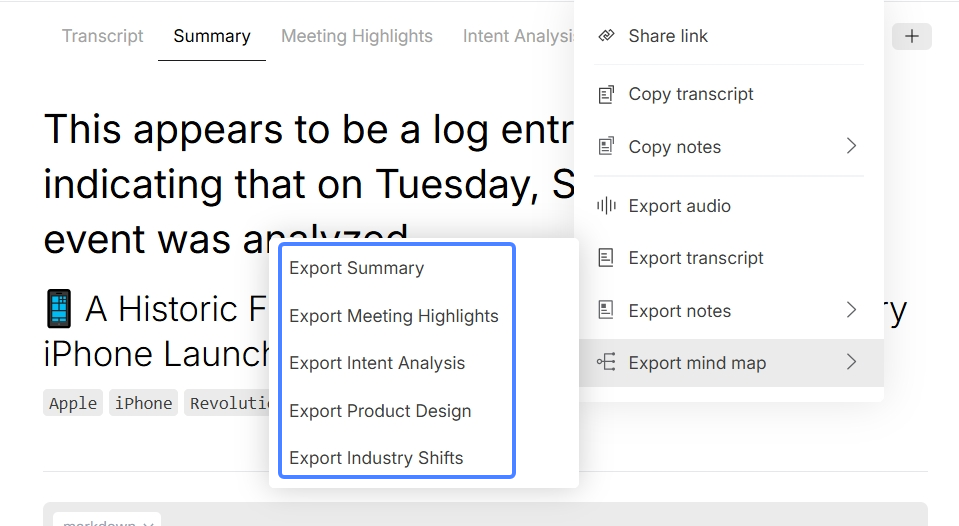The height and width of the screenshot is (526, 959).
Task: Click the Apple tag chip
Action: coord(73,403)
